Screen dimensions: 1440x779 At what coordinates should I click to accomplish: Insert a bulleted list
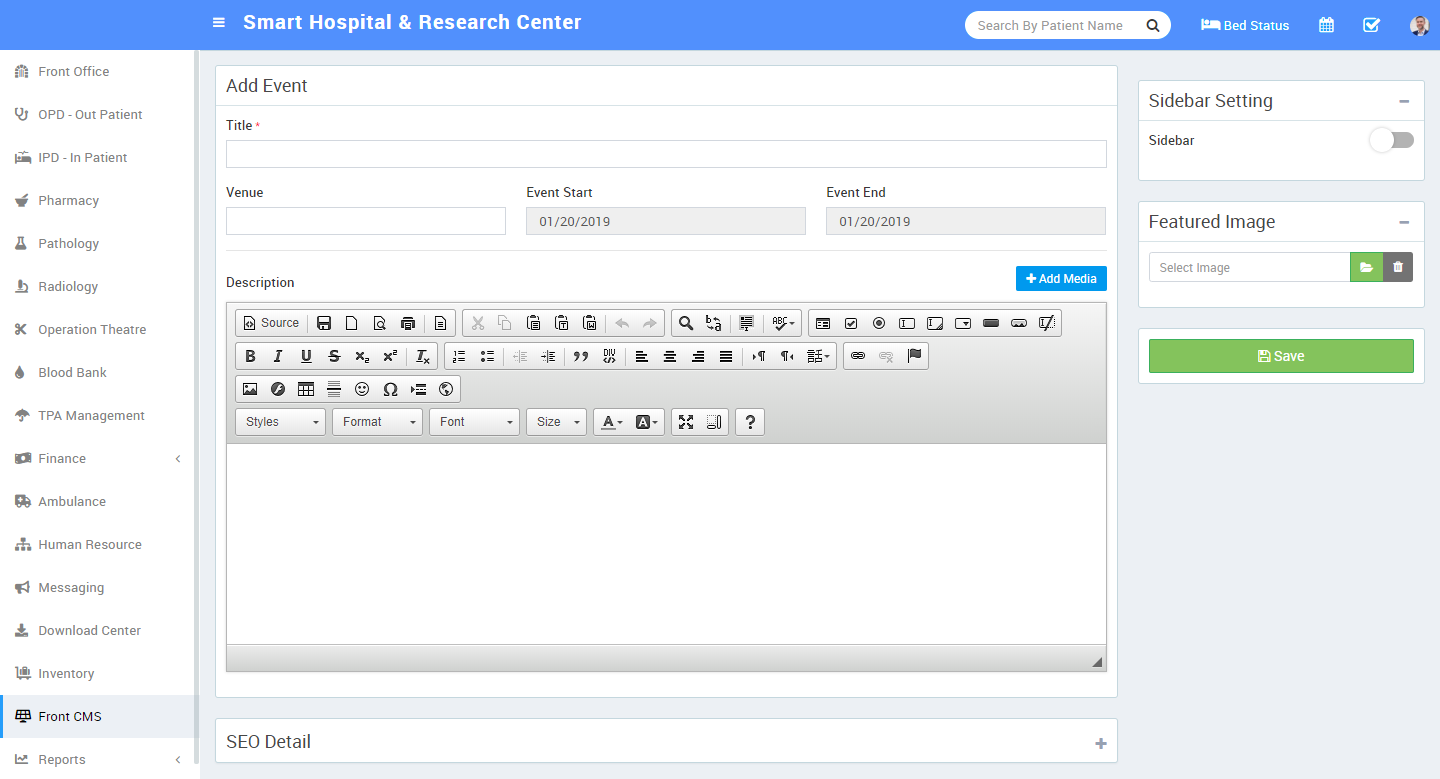pyautogui.click(x=487, y=356)
